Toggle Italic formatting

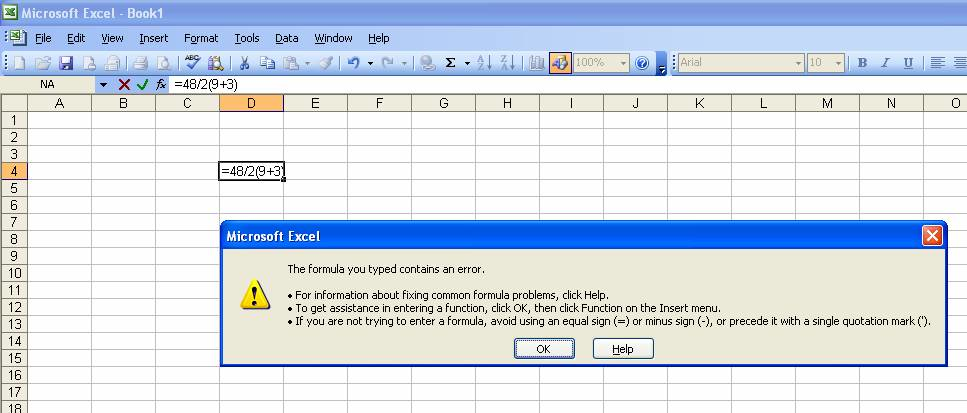[x=885, y=63]
